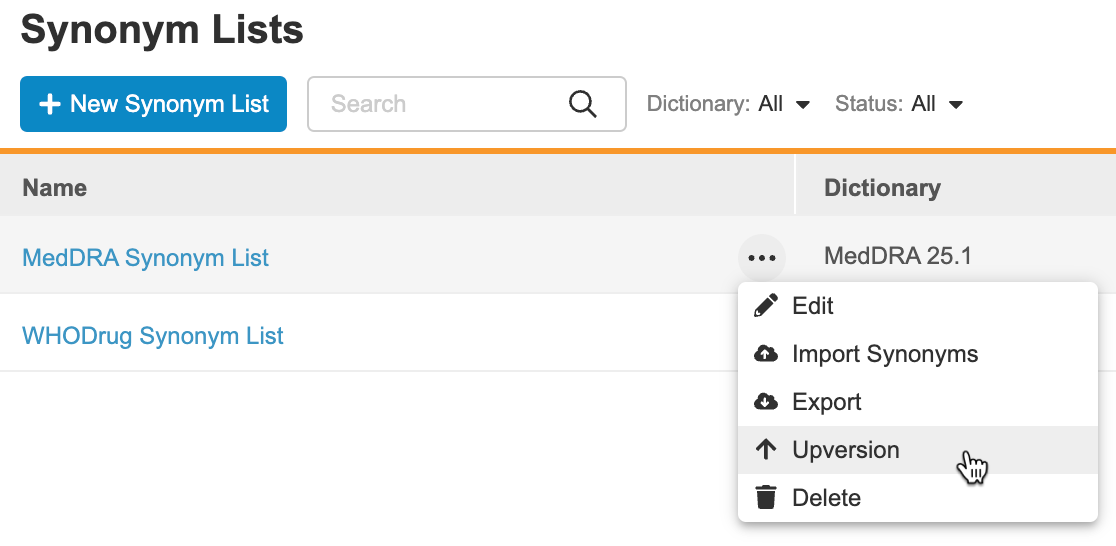Open the Status filter dropdown

pos(898,104)
